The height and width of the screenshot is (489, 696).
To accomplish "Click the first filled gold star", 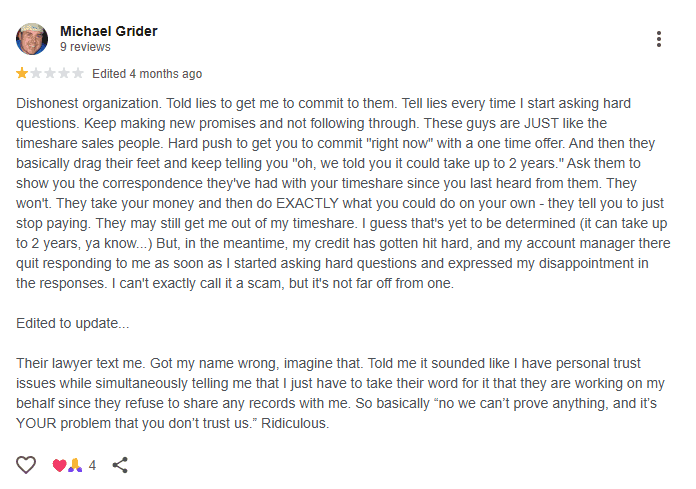I will 22,74.
